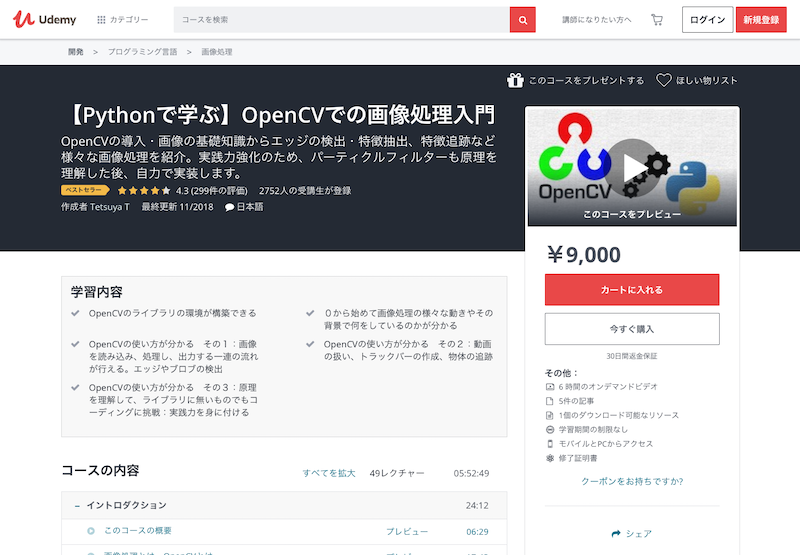
Task: Click the gift icon for このコースをプレゼントする
Action: pyautogui.click(x=515, y=80)
